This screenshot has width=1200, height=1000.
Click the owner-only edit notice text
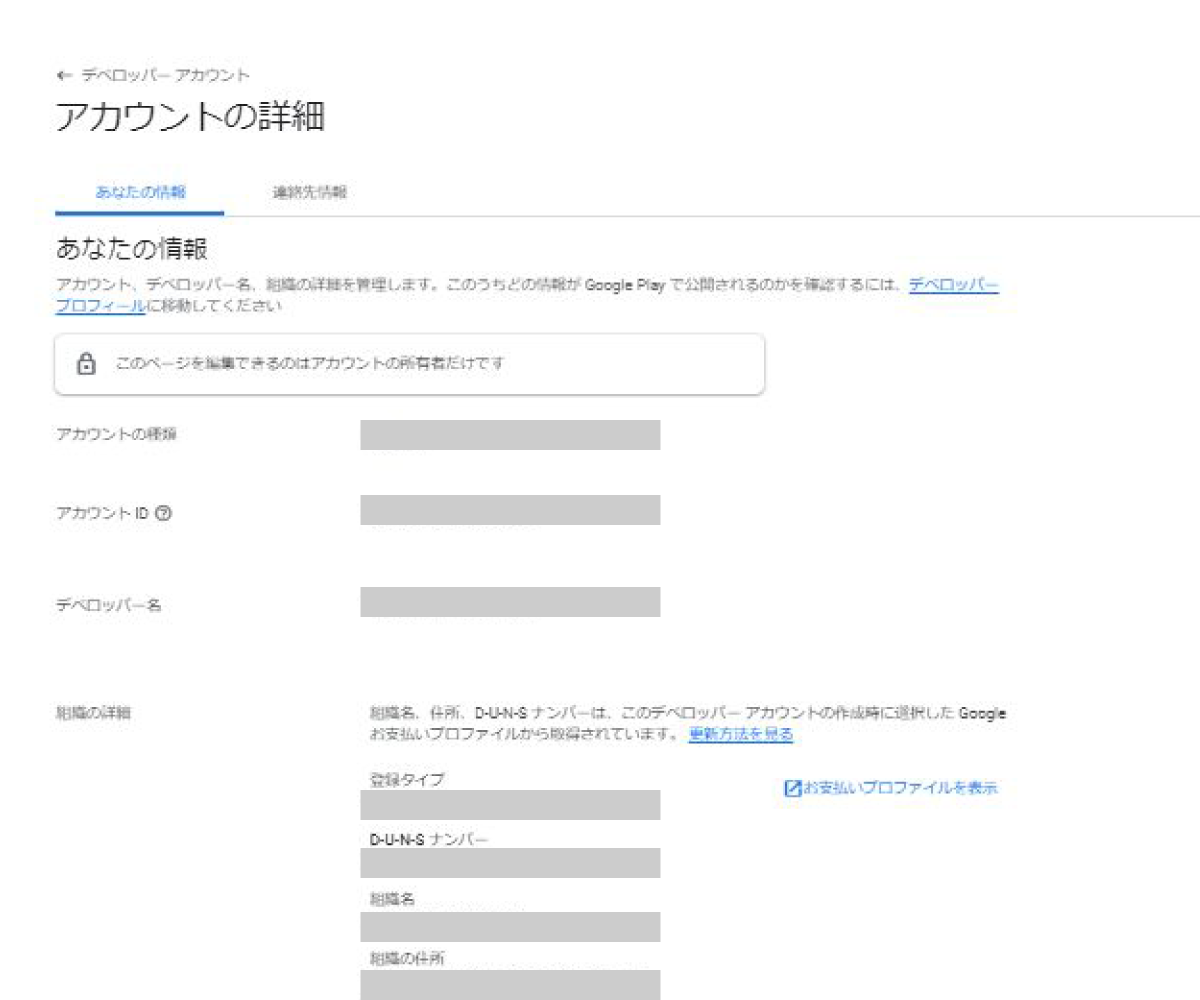(310, 365)
